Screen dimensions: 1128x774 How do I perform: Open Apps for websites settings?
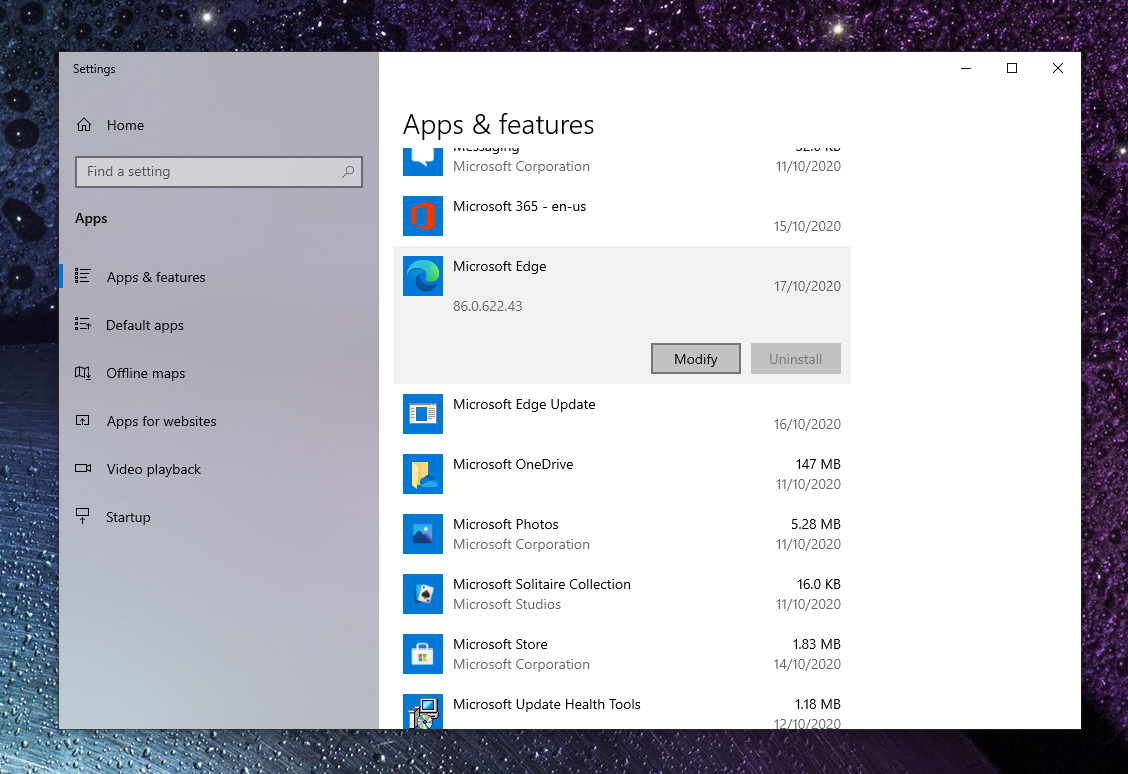point(161,421)
